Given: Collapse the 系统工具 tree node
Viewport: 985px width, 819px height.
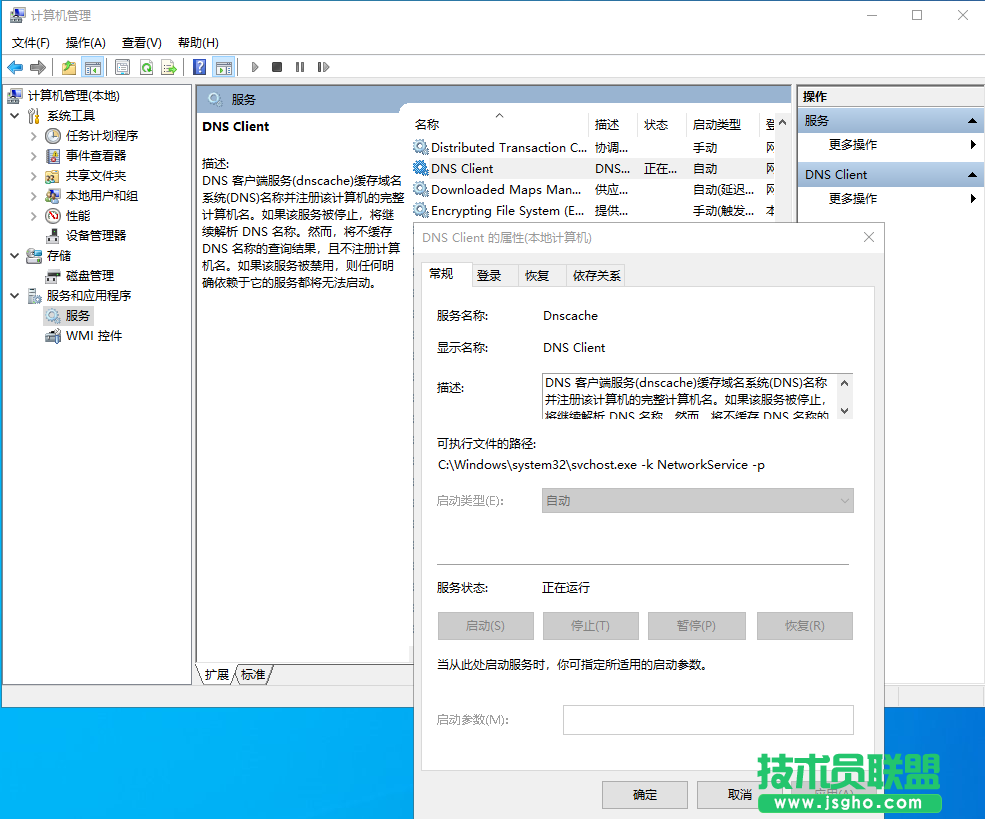Looking at the screenshot, I should click(15, 116).
